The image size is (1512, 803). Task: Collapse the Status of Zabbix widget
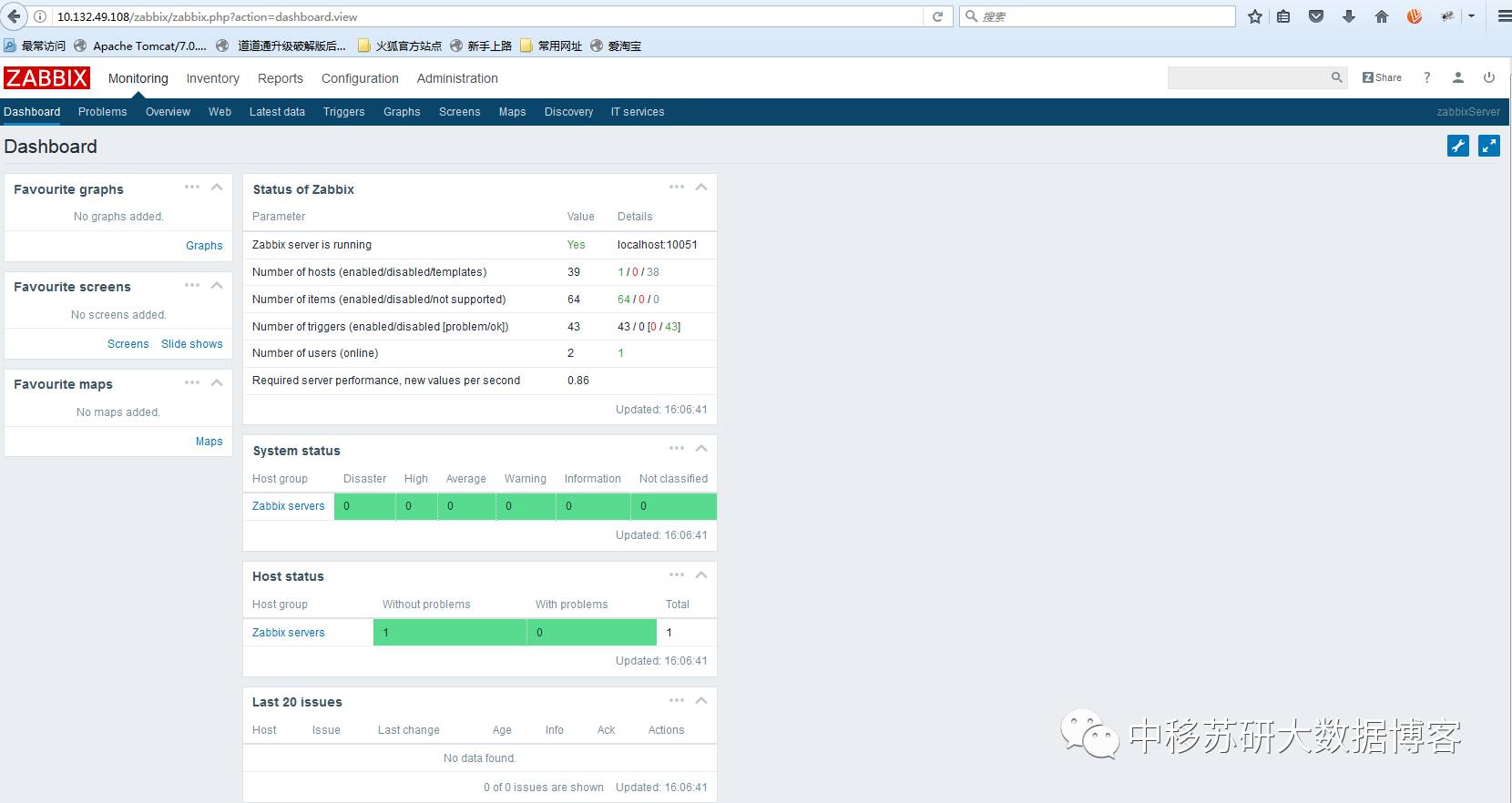(701, 187)
